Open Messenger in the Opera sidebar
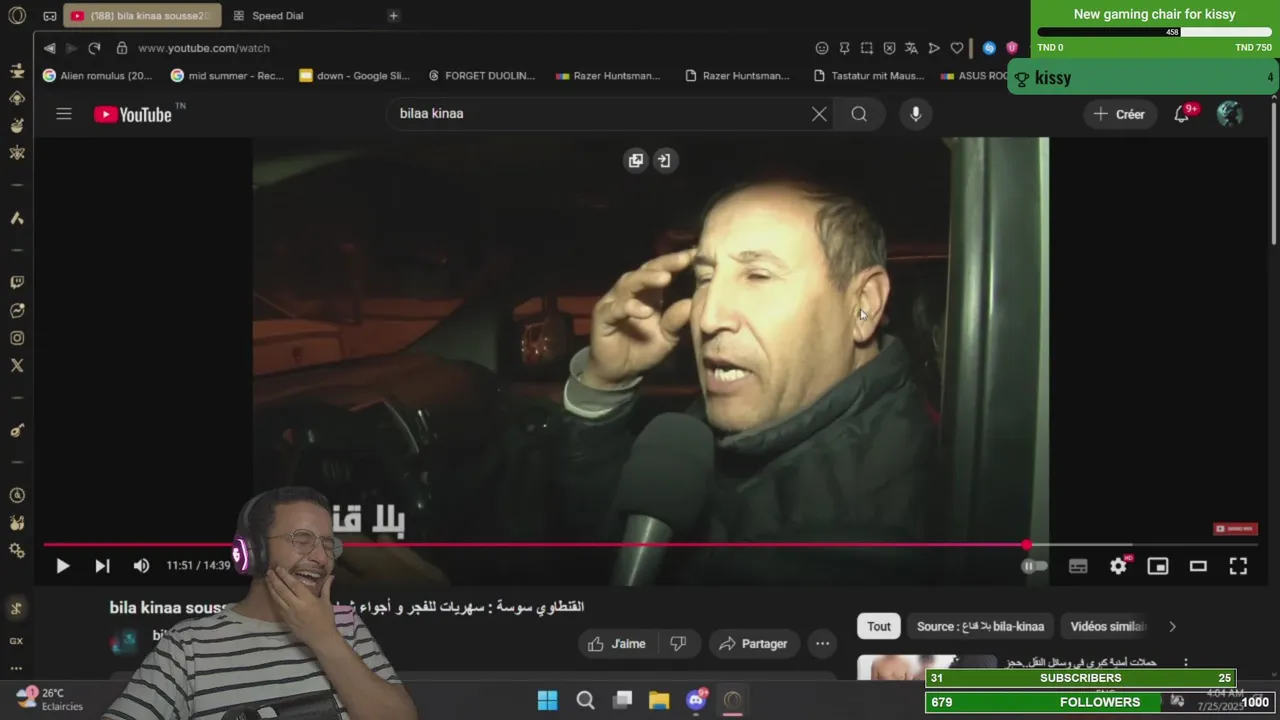The height and width of the screenshot is (720, 1280). click(16, 311)
